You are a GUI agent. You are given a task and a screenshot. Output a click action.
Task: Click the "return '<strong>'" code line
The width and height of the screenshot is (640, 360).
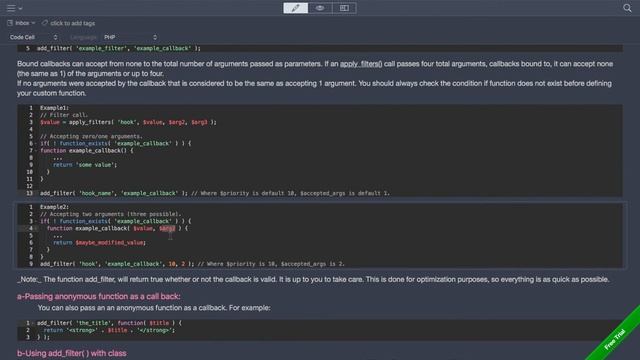point(109,330)
